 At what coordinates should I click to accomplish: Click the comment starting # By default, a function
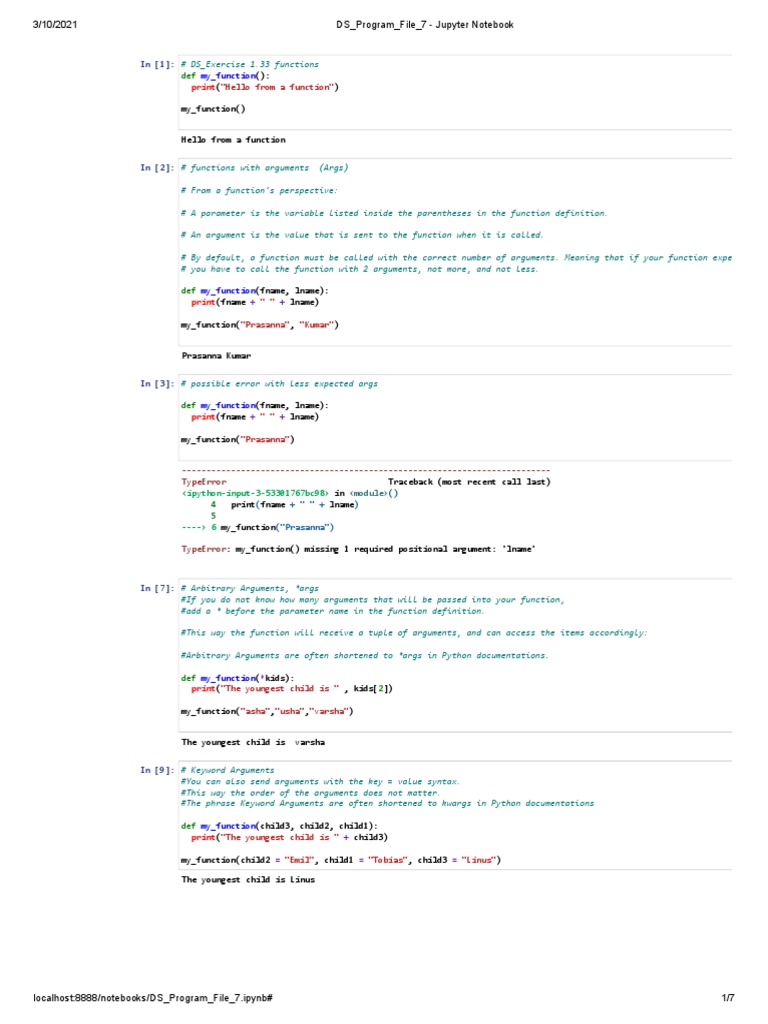pos(456,258)
